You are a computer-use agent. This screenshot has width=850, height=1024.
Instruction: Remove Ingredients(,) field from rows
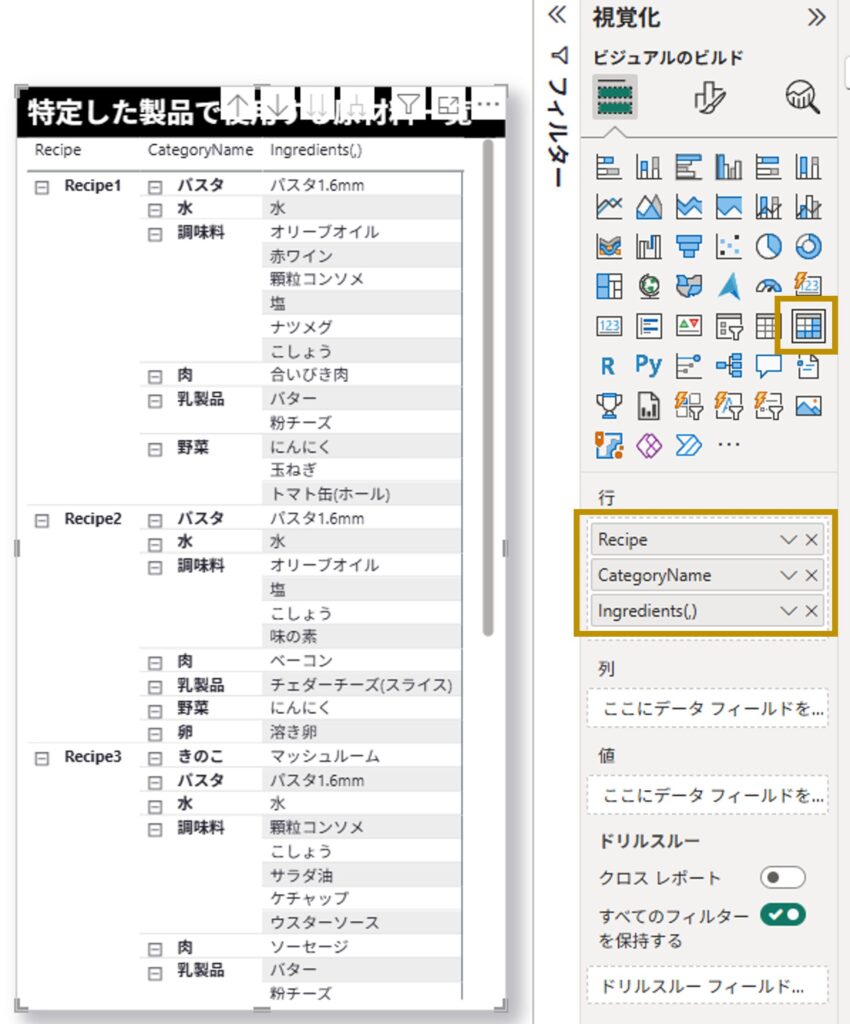(812, 610)
